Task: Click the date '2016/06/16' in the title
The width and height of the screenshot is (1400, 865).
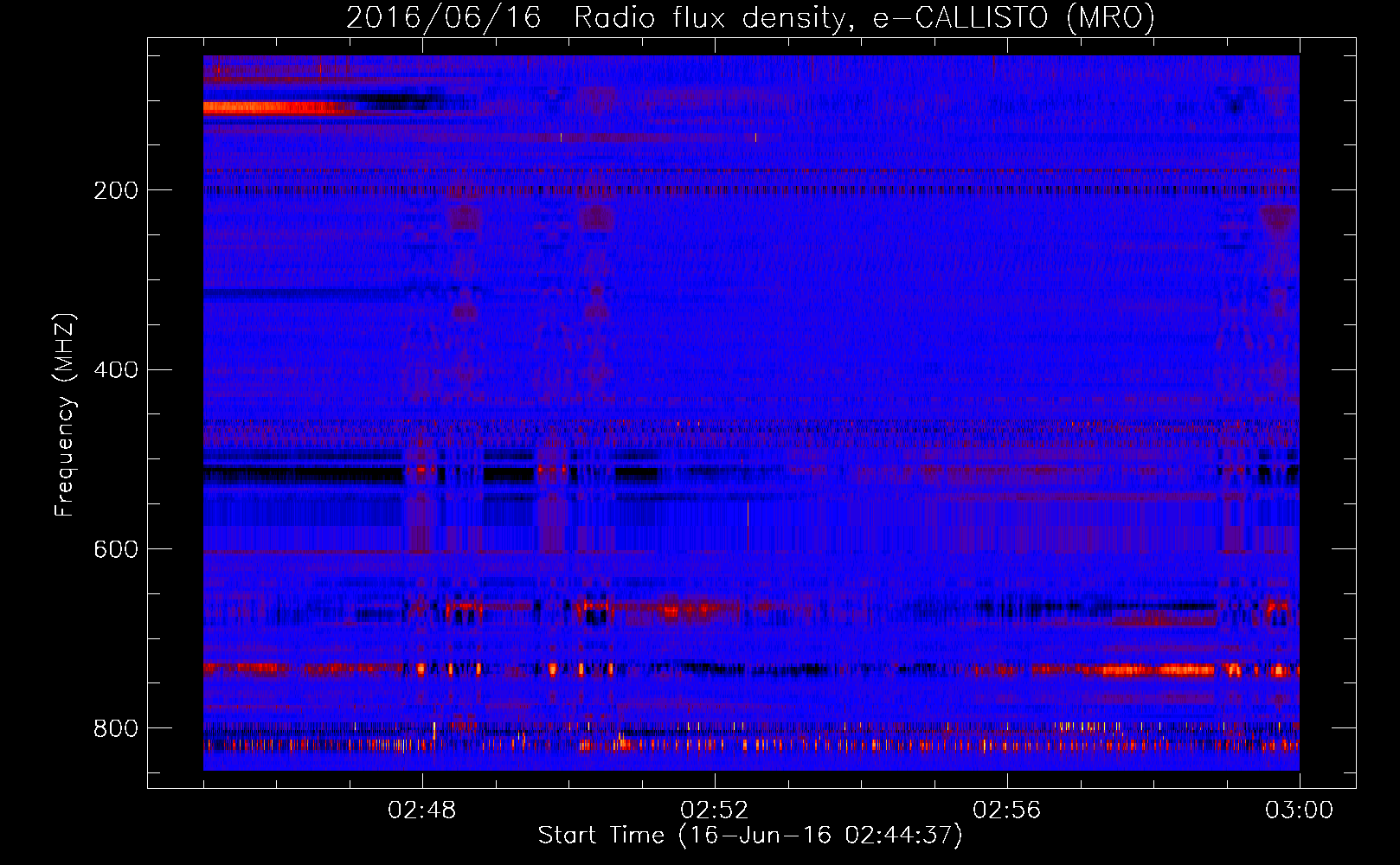Action: [444, 17]
